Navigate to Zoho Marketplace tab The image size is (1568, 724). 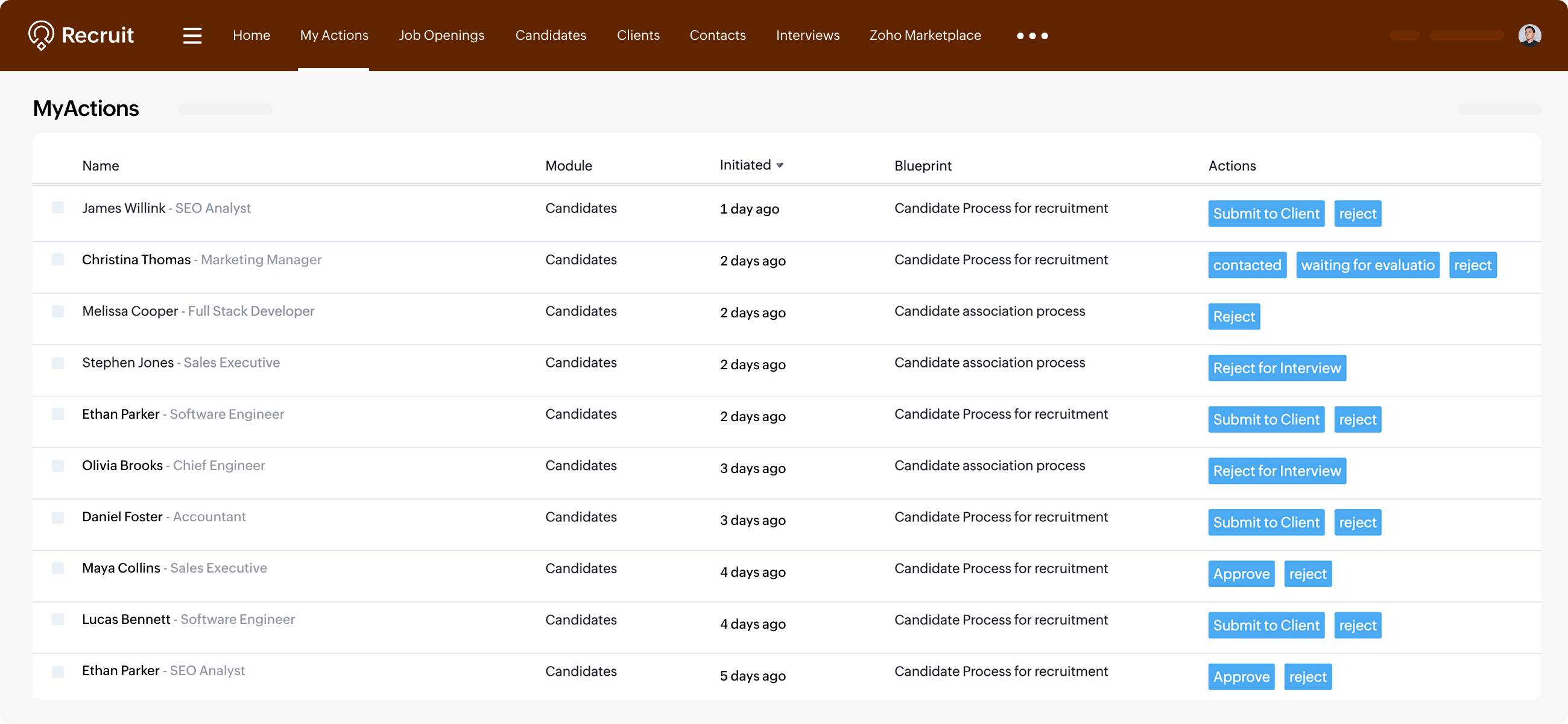(925, 36)
